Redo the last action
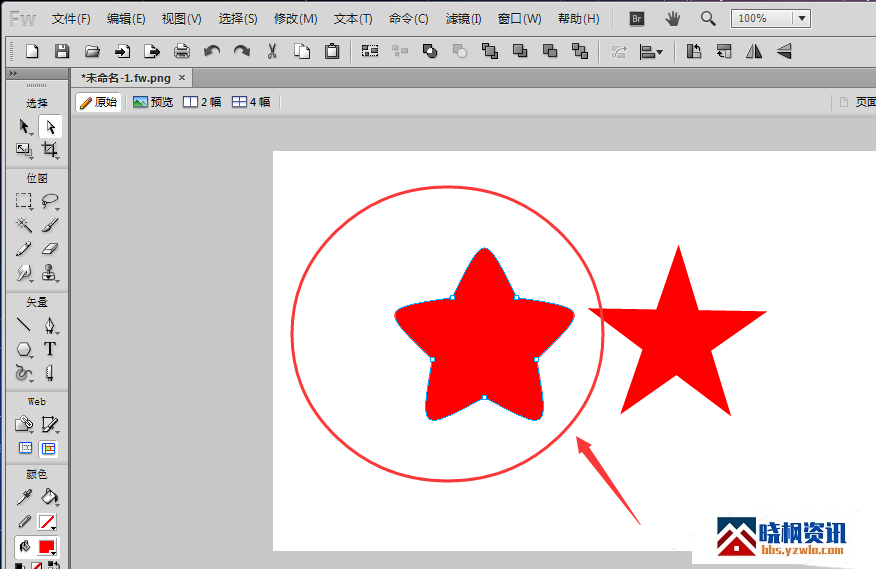The width and height of the screenshot is (876, 569). pos(242,52)
